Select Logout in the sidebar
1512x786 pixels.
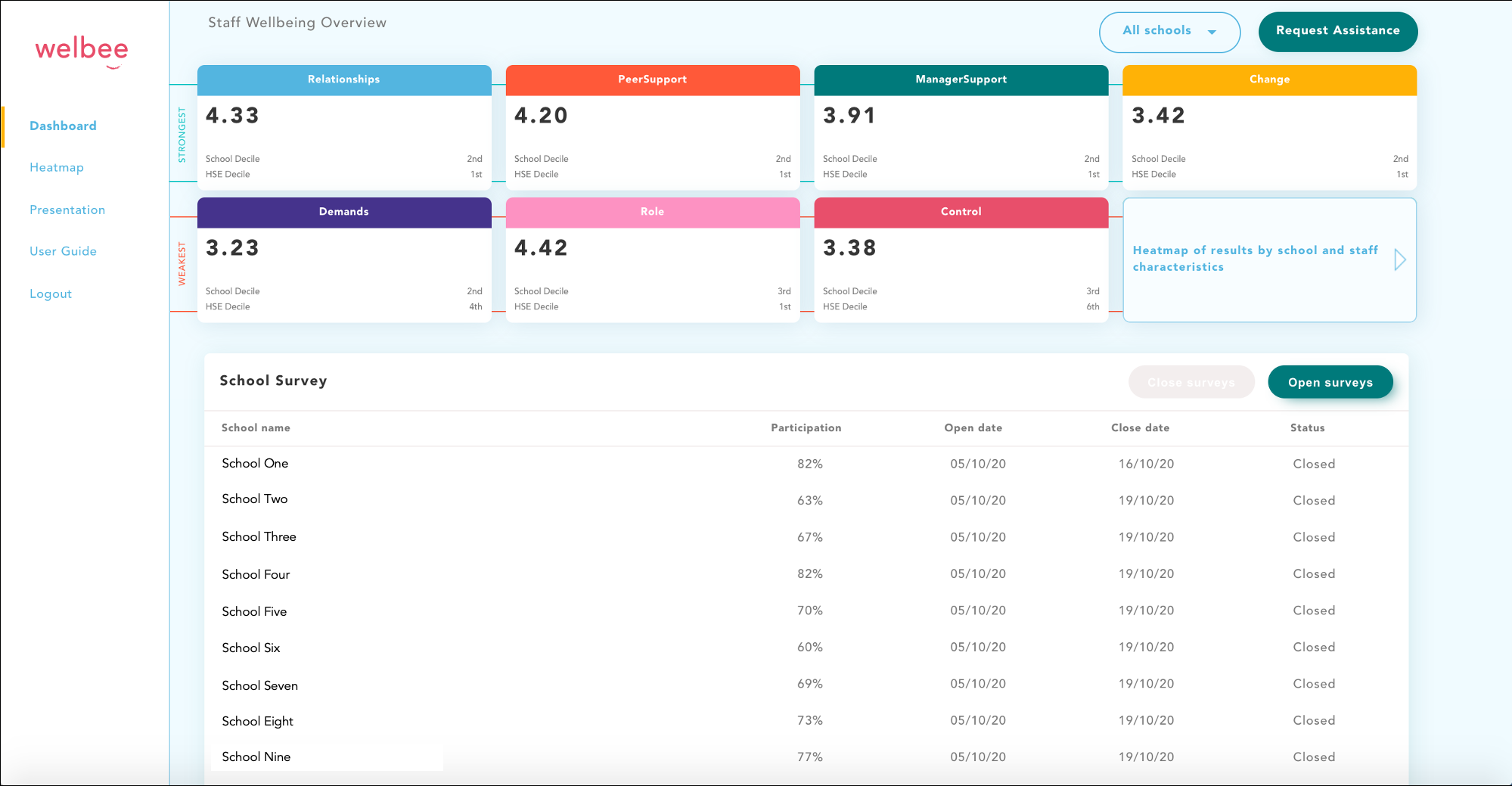click(51, 294)
